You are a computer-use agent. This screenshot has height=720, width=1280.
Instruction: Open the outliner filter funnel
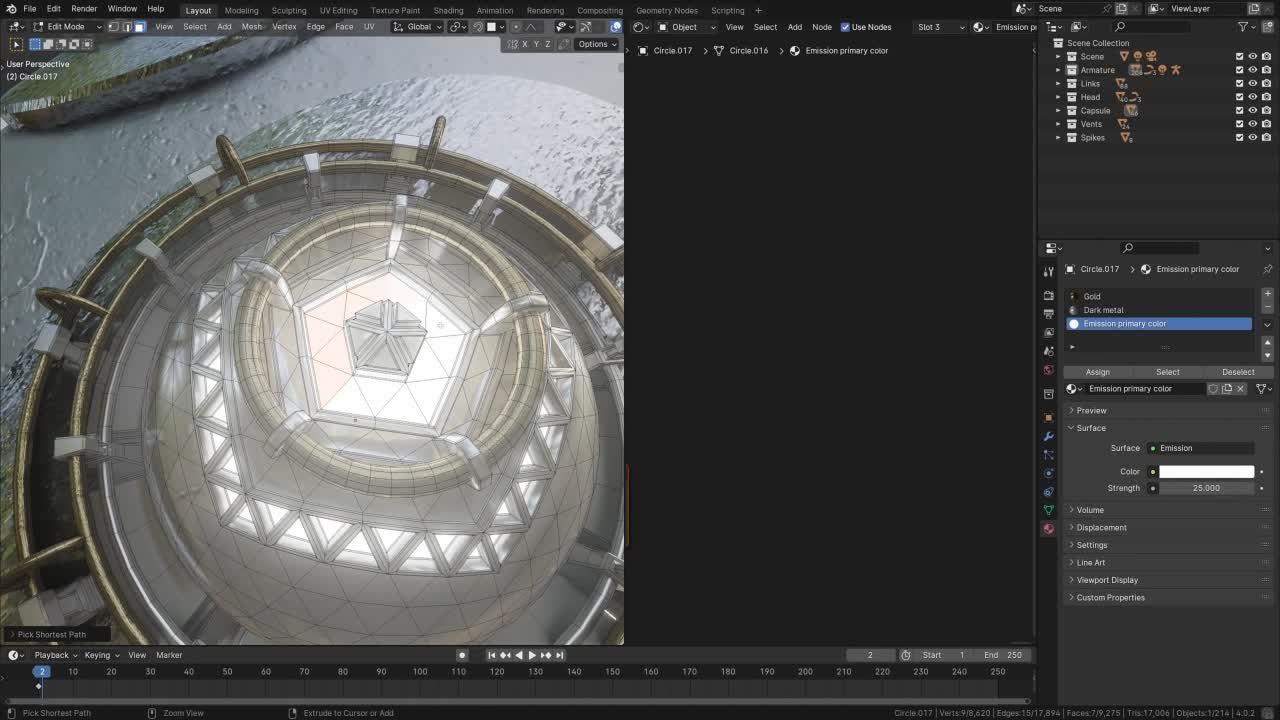(1243, 27)
